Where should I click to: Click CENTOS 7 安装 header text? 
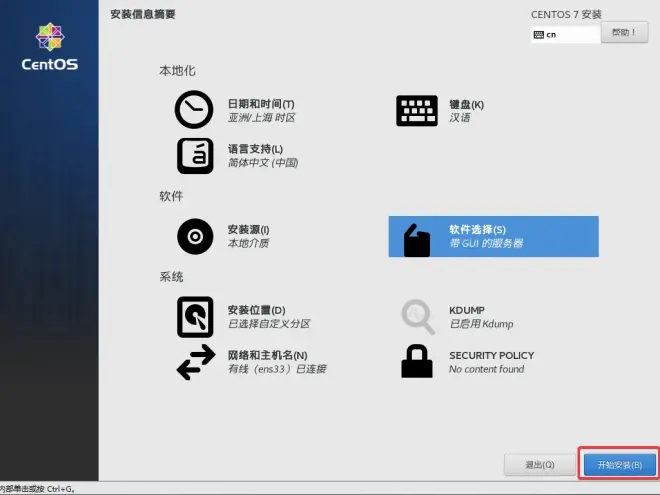click(x=566, y=15)
